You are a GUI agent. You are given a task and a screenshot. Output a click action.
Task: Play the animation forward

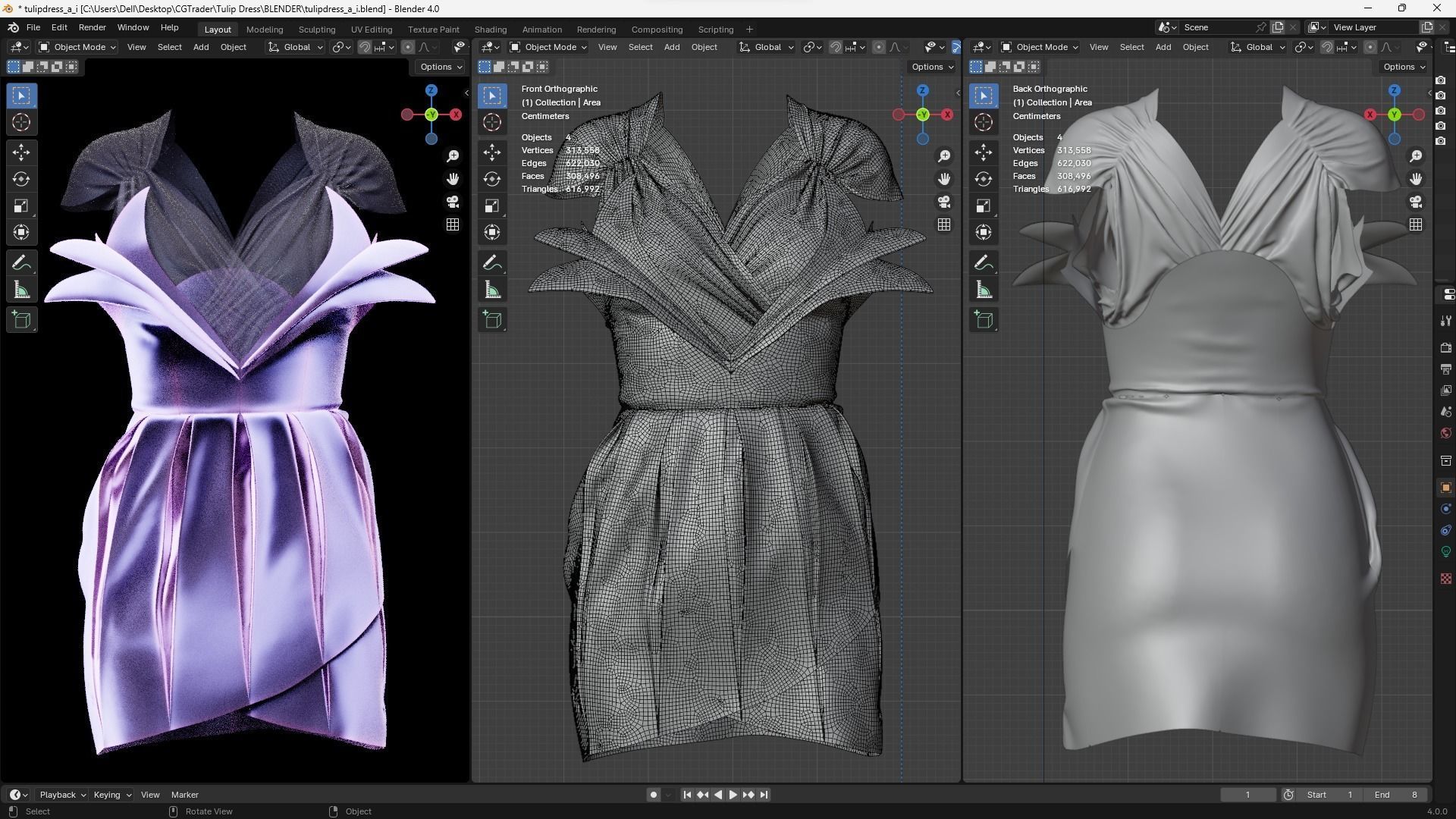coord(733,795)
